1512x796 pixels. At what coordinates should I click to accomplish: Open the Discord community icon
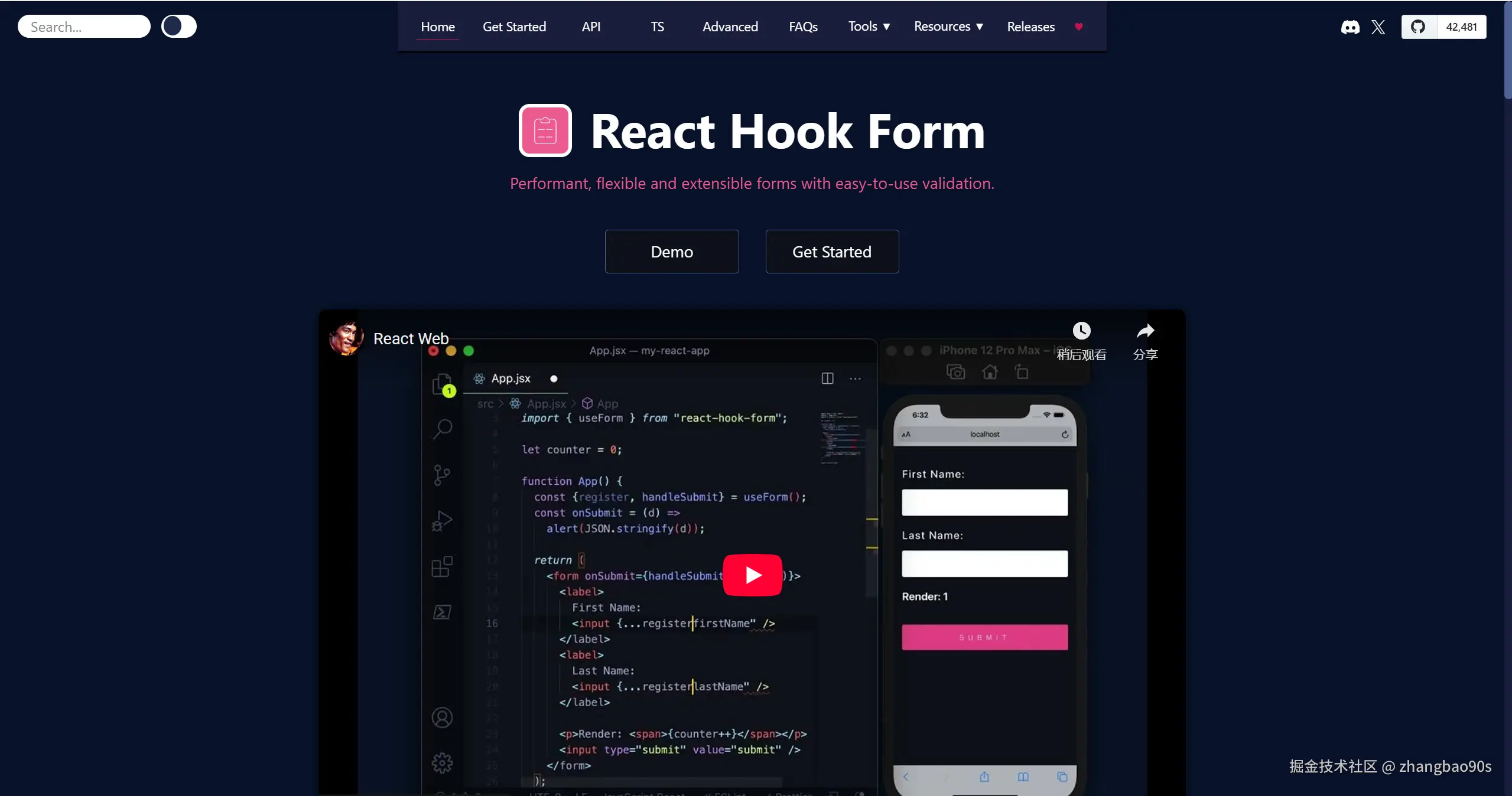point(1350,27)
